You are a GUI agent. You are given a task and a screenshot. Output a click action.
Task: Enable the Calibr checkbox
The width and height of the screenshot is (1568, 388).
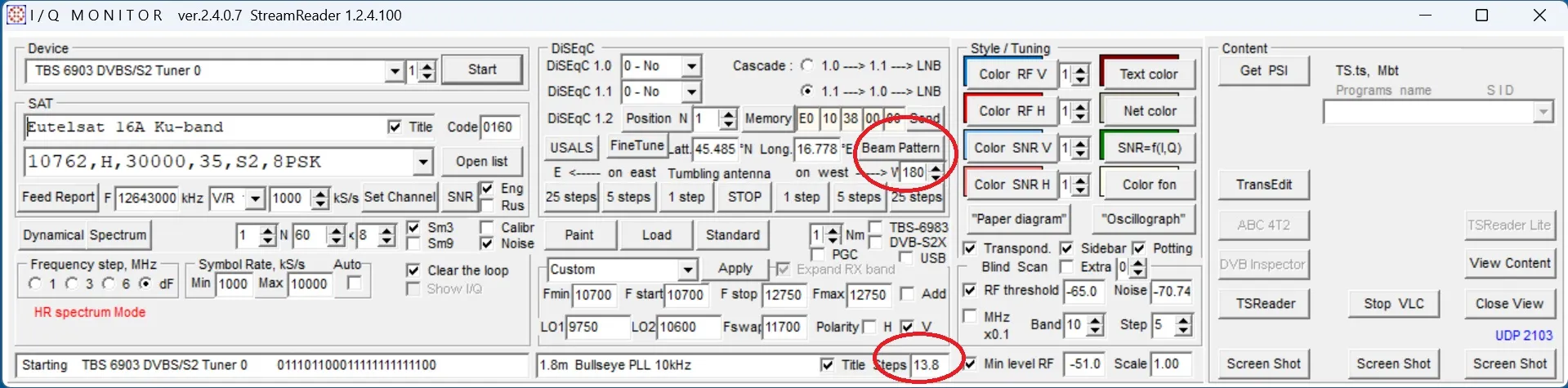(487, 228)
